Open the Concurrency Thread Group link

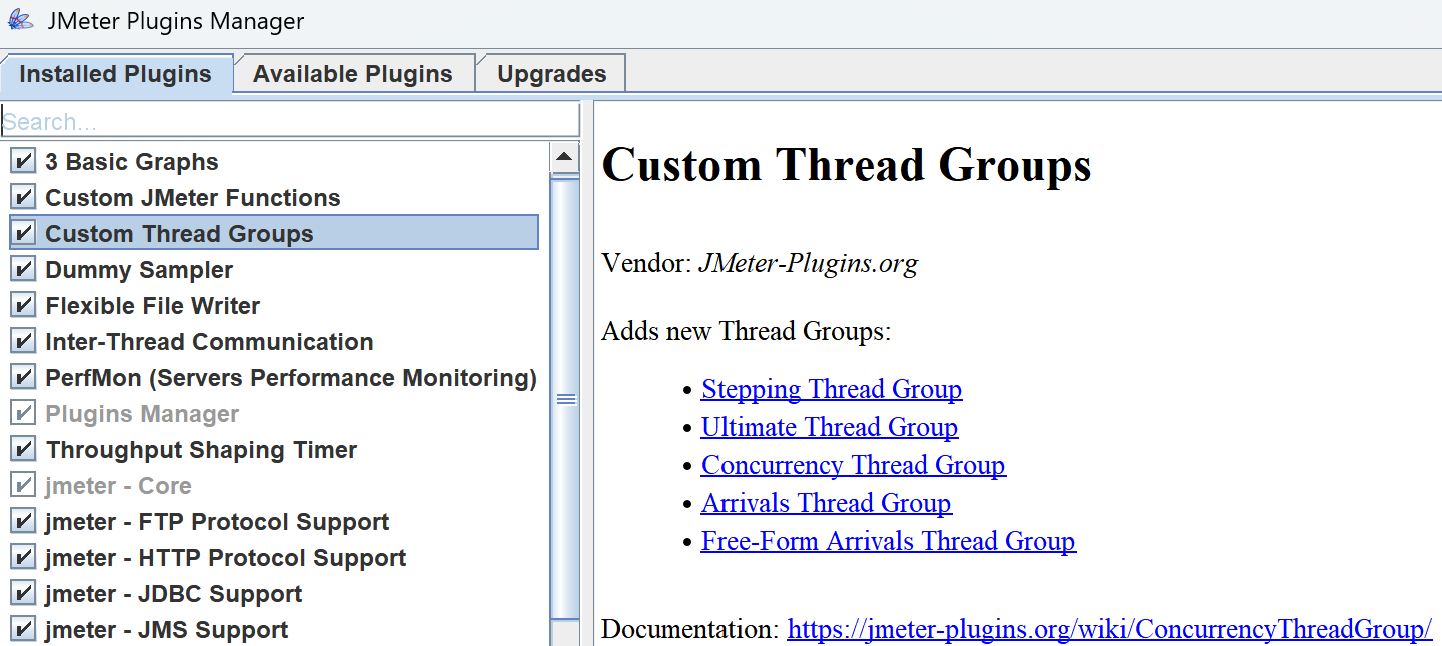[x=853, y=465]
